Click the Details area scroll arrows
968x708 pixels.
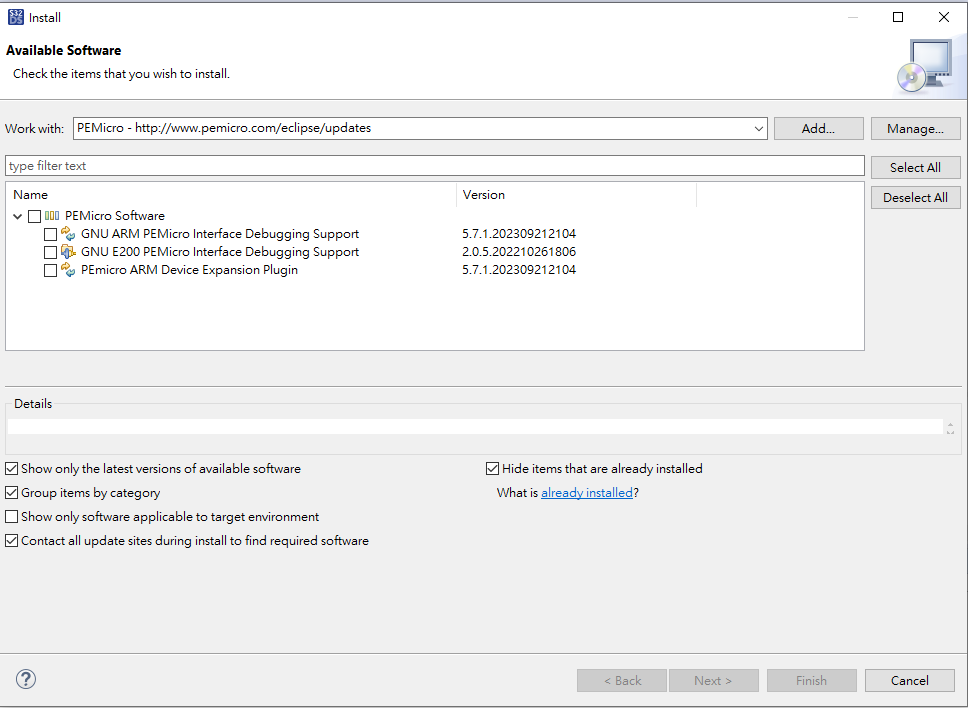(950, 427)
